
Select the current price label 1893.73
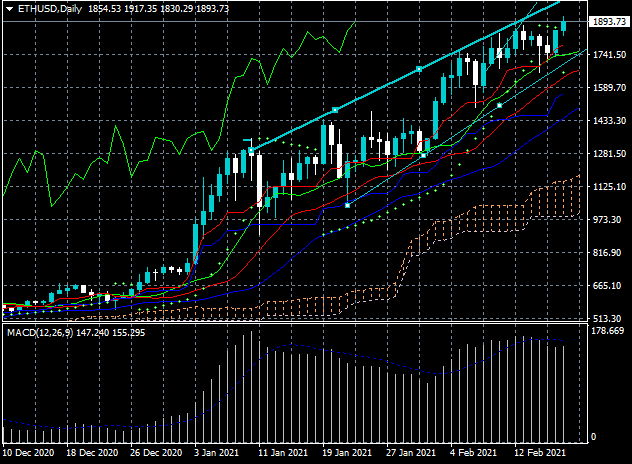tap(609, 21)
